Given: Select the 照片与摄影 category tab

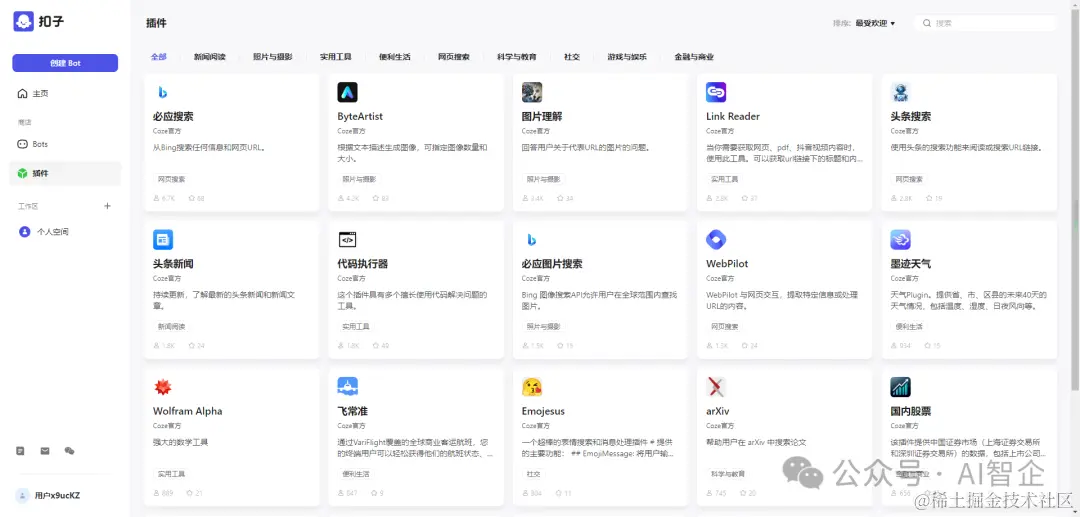Looking at the screenshot, I should click(x=273, y=57).
